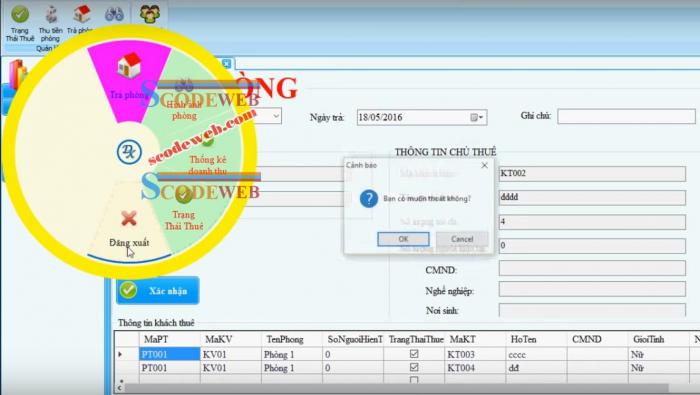Click the blue question mark icon in the dialog
This screenshot has width=700, height=395.
point(369,198)
